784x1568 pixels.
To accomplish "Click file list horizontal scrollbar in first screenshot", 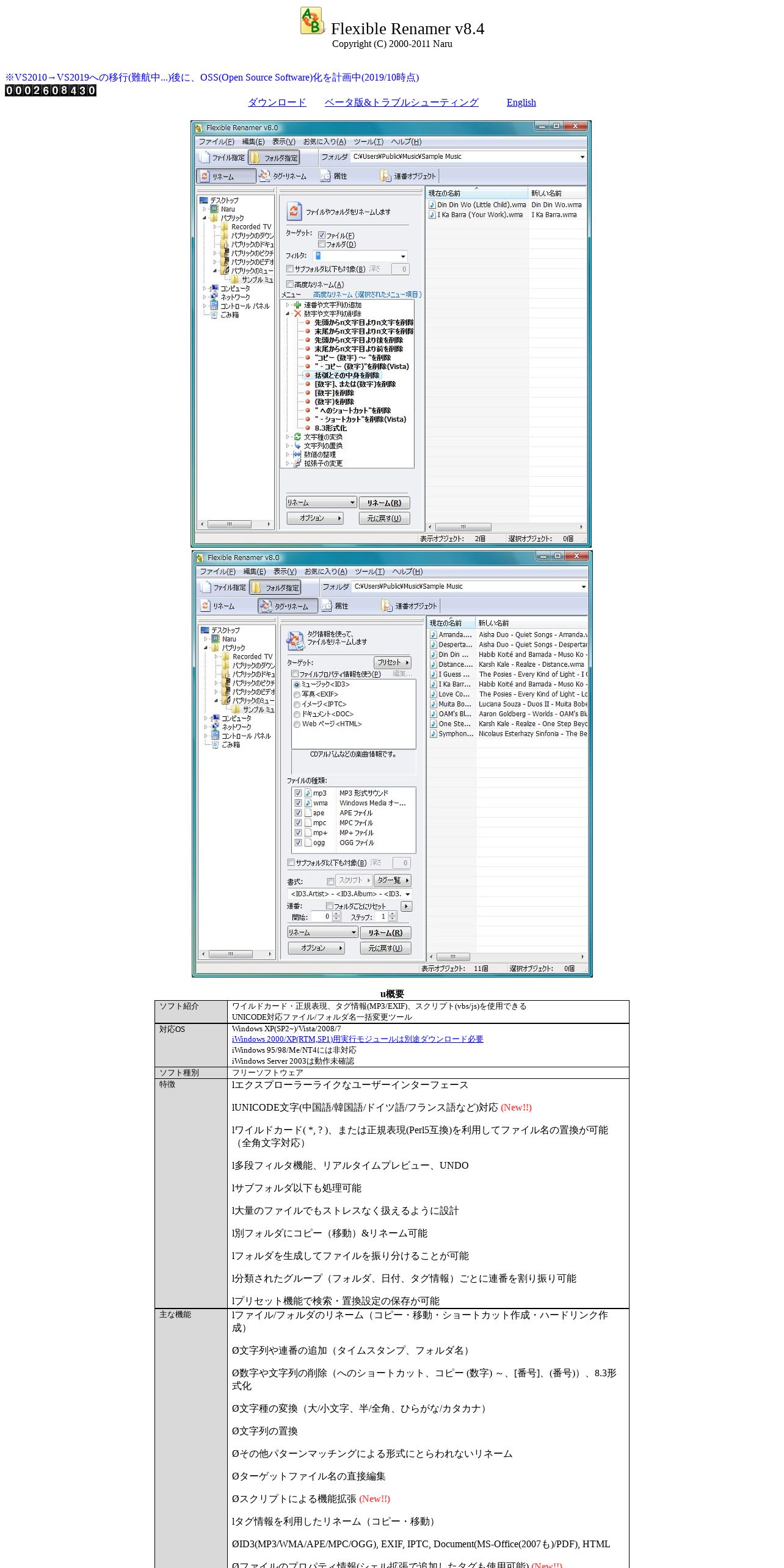I will click(506, 527).
